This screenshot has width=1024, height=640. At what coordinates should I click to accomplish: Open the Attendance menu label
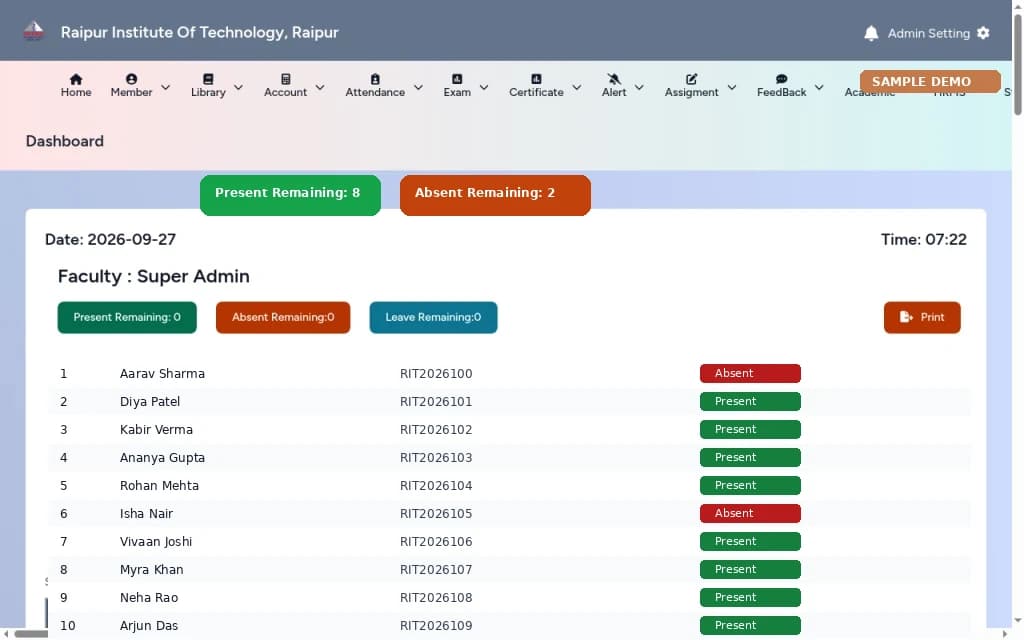[x=375, y=92]
